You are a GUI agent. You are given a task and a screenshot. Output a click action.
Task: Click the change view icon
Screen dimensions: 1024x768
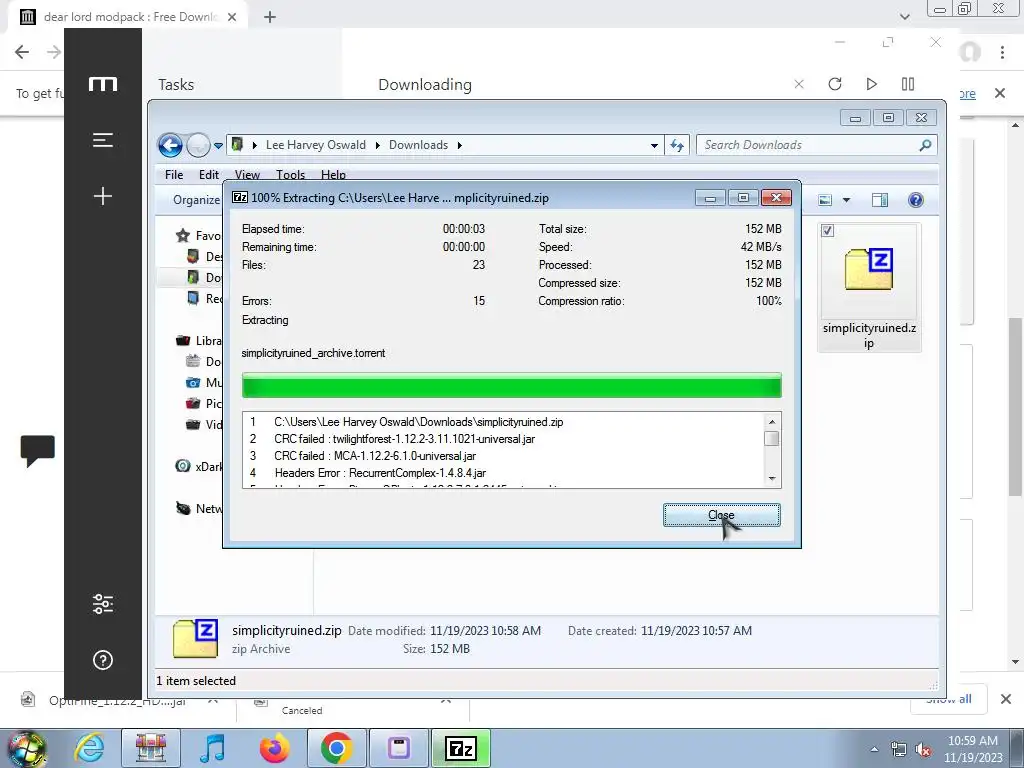825,200
